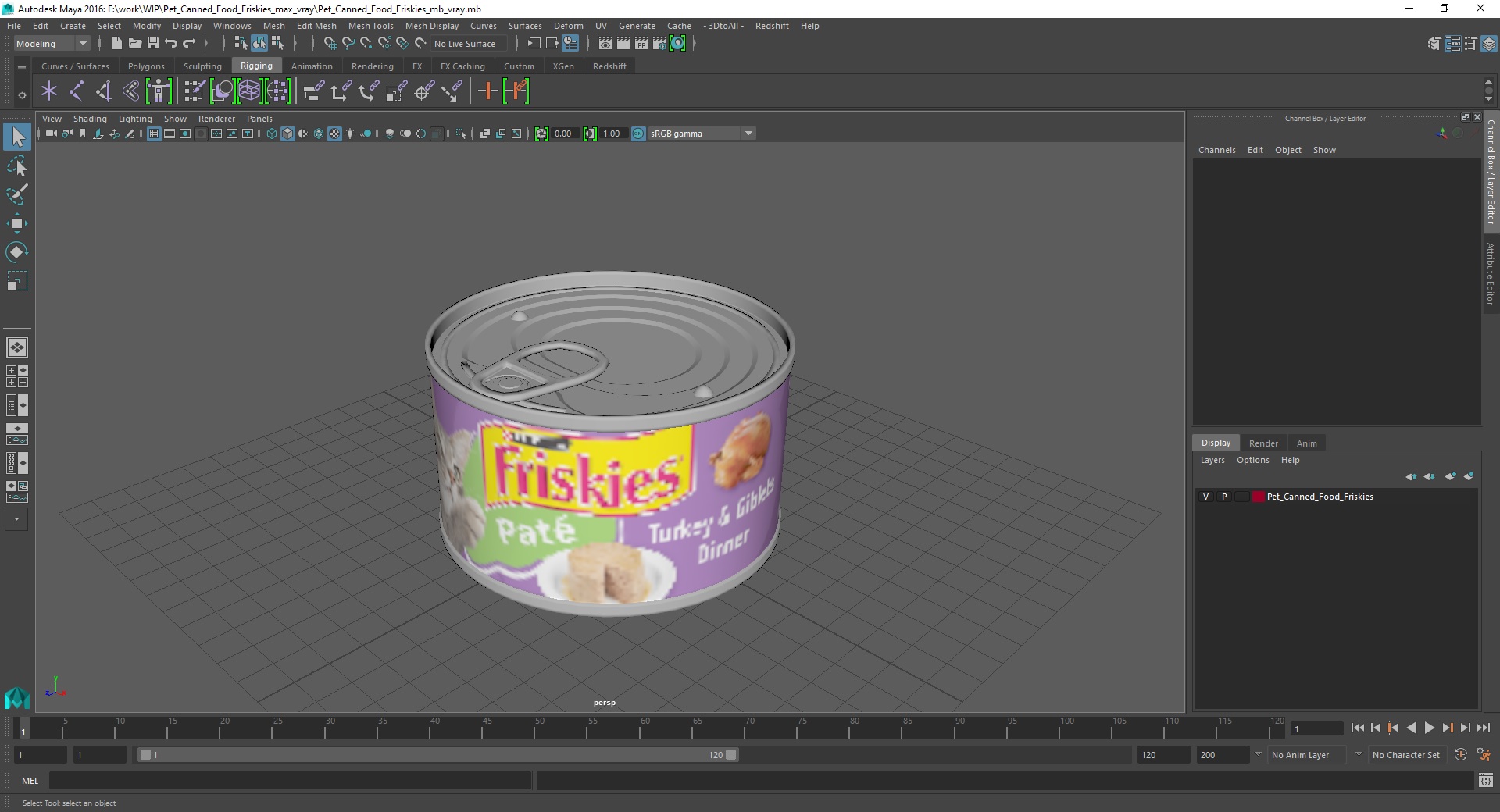Switch to the Render layer tab
The image size is (1500, 812).
pyautogui.click(x=1263, y=443)
